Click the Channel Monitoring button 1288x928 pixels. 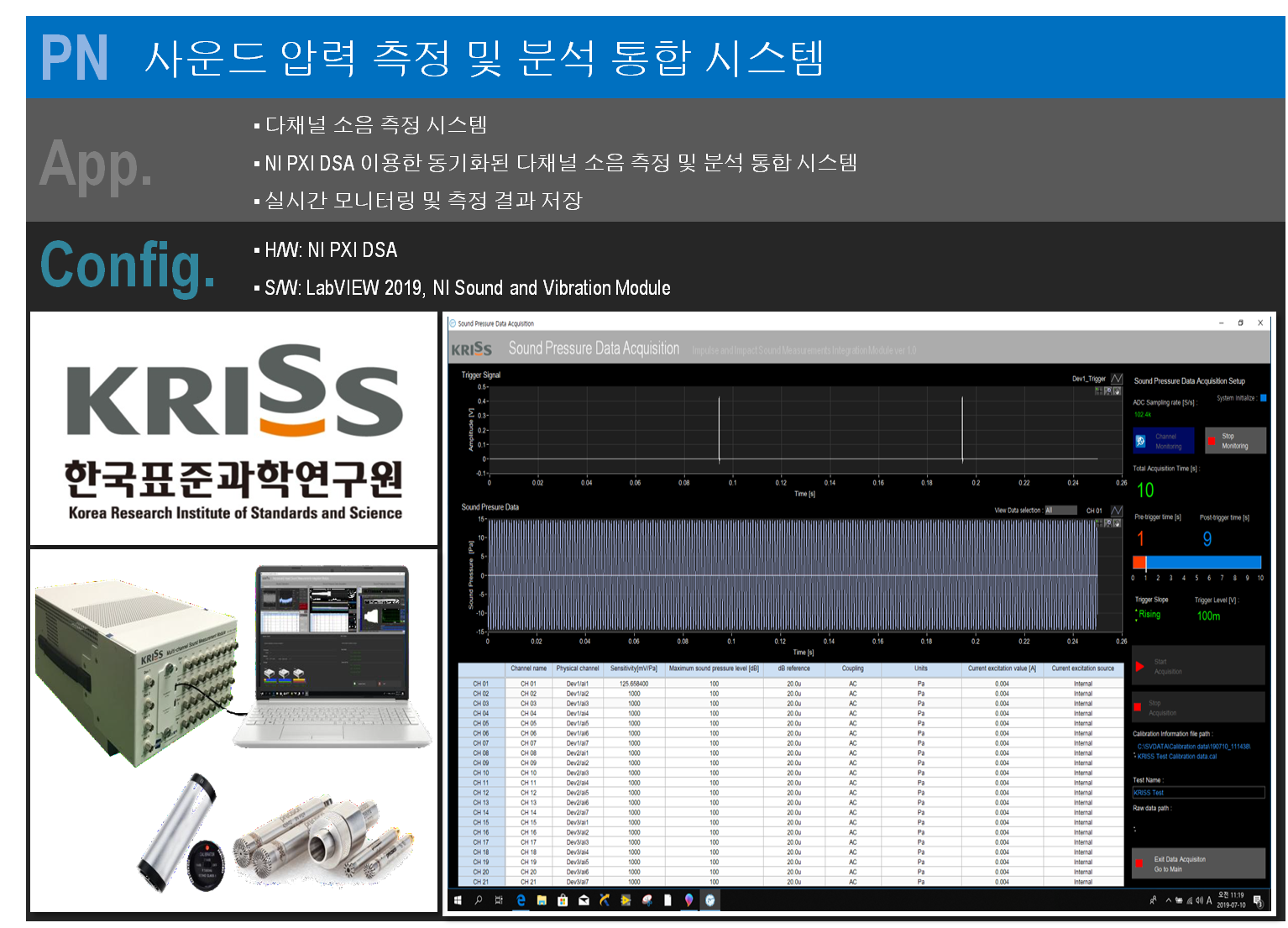click(1163, 441)
